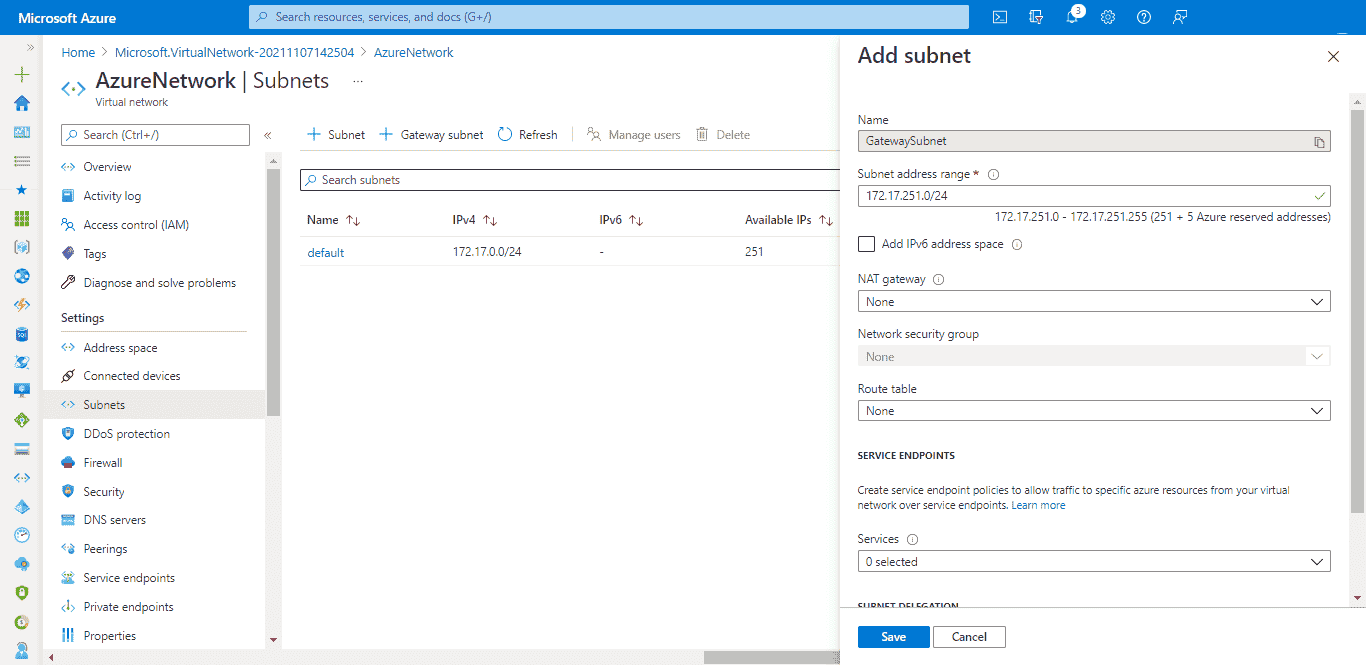This screenshot has width=1366, height=665.
Task: Close the Add subnet panel
Action: (x=1333, y=57)
